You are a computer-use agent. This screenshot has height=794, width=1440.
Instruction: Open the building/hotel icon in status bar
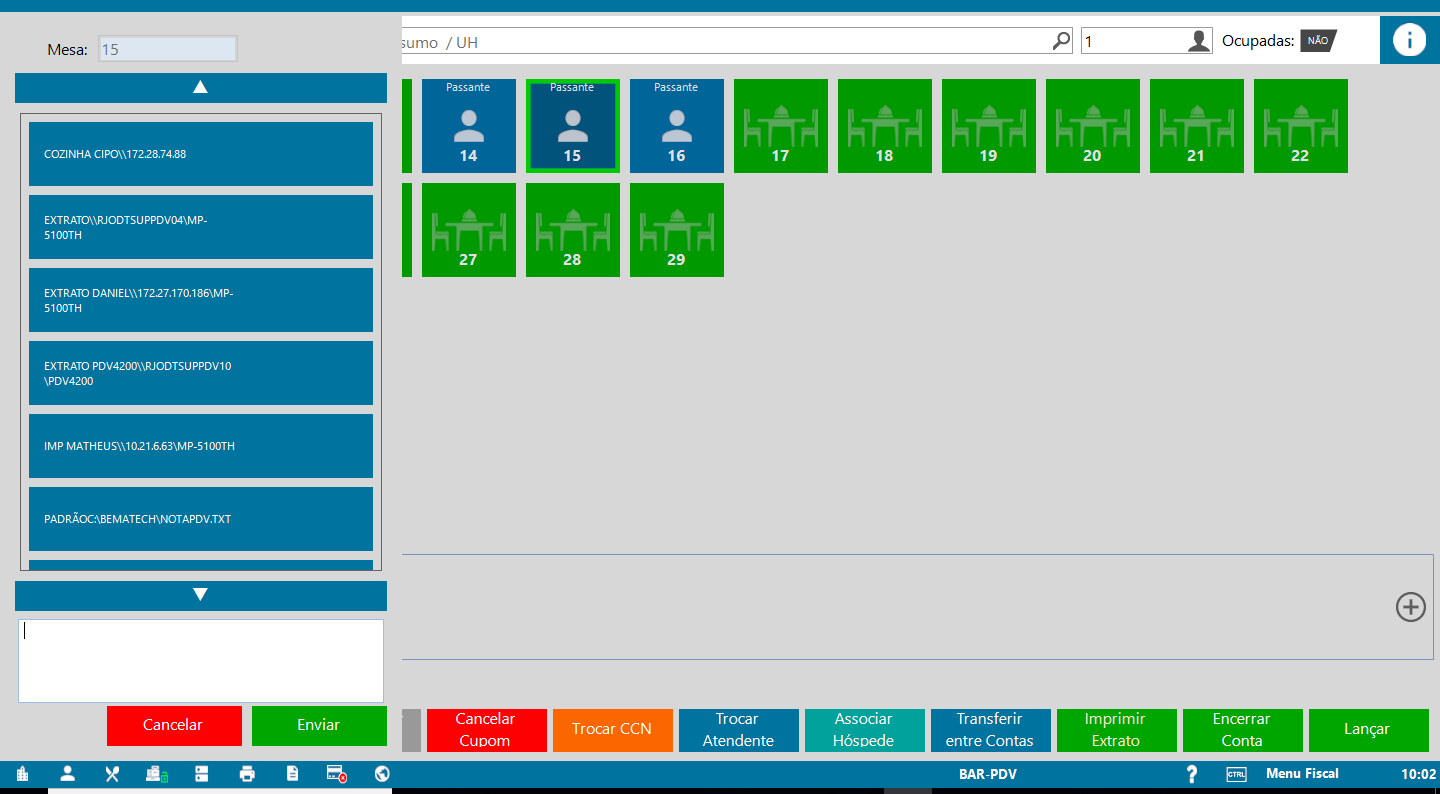(23, 774)
